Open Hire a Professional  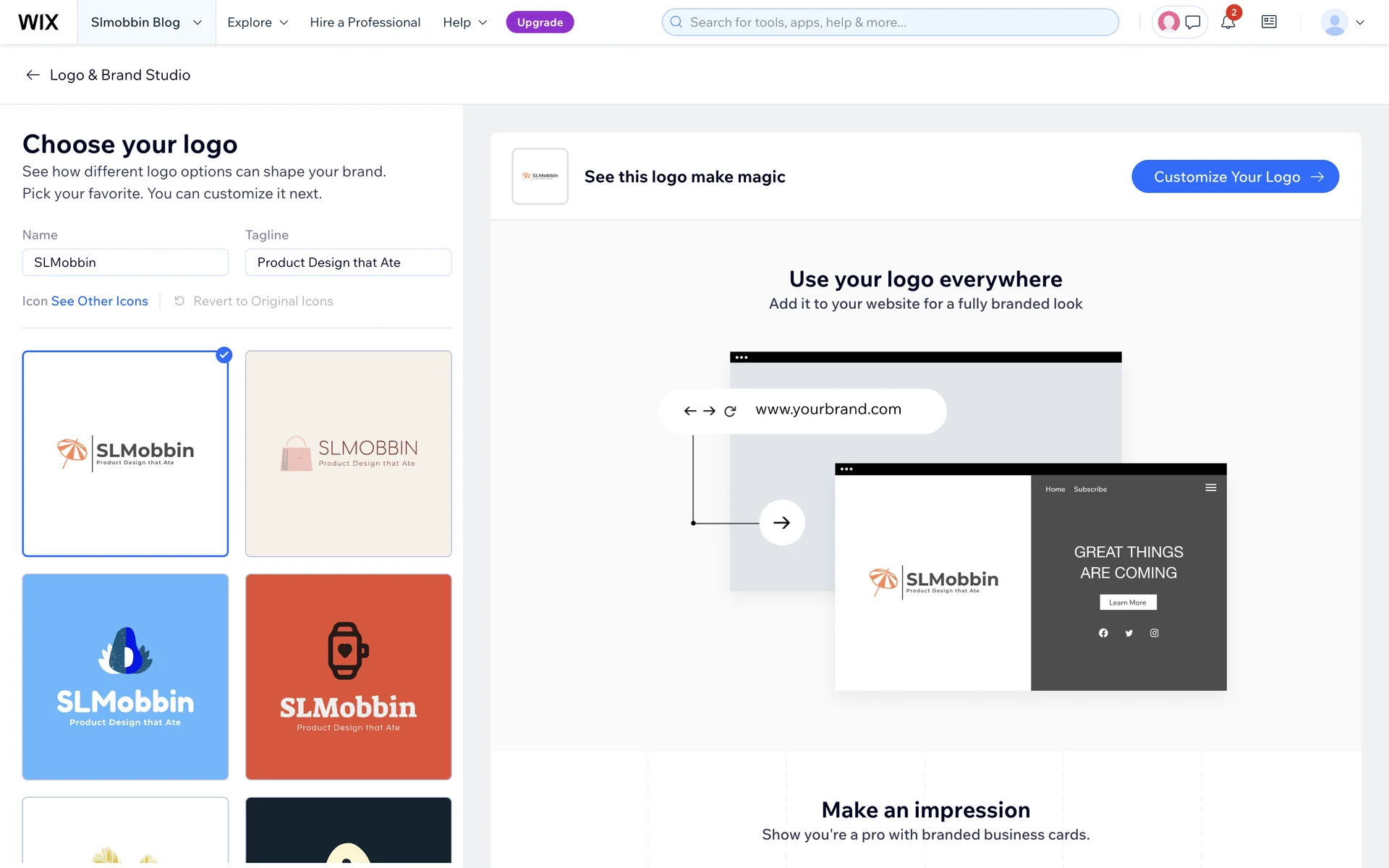(x=365, y=22)
